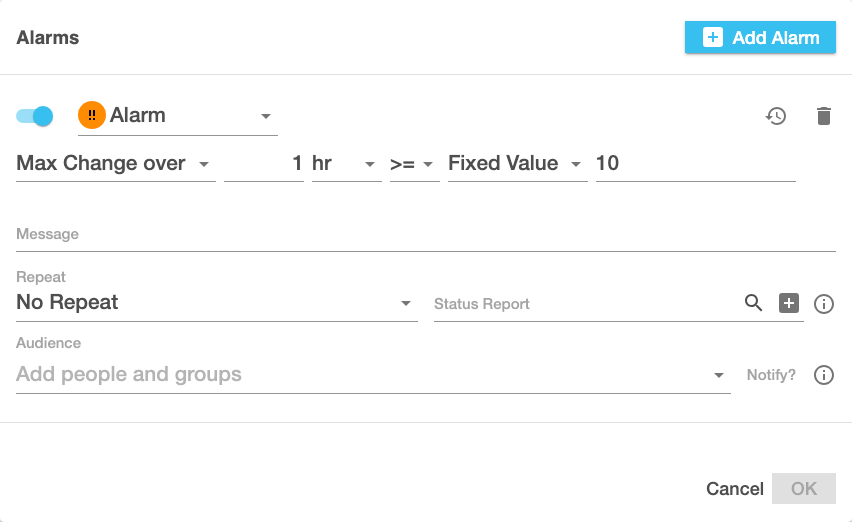Image resolution: width=852 pixels, height=522 pixels.
Task: Click into the Message text field
Action: [x=425, y=234]
